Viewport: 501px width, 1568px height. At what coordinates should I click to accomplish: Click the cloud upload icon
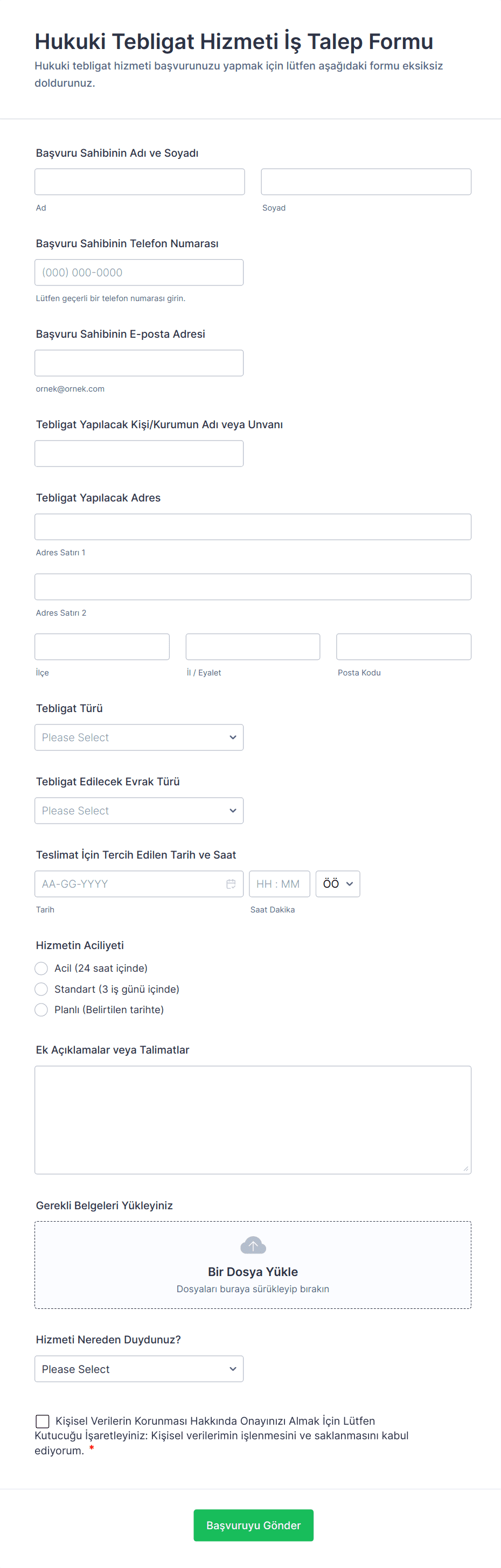click(253, 1245)
